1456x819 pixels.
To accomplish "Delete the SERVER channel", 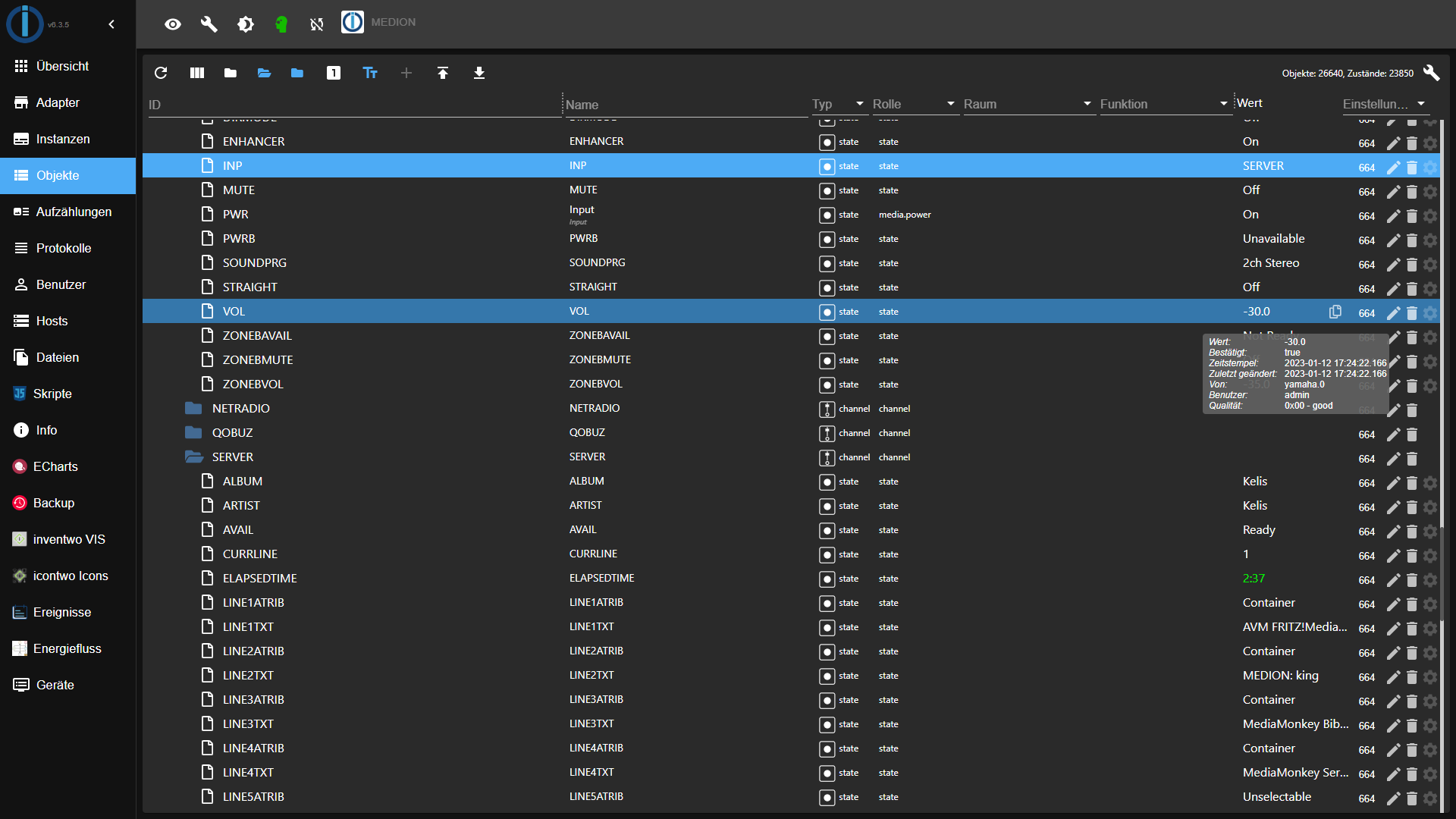I will tap(1412, 459).
